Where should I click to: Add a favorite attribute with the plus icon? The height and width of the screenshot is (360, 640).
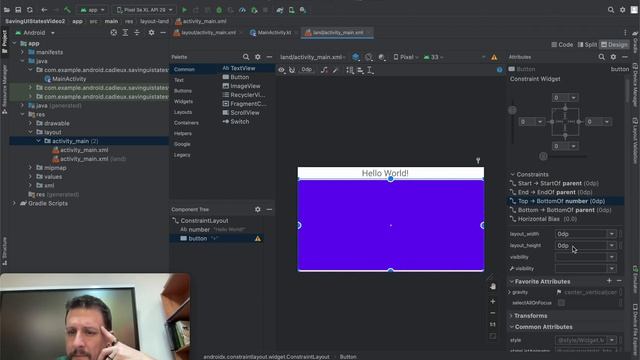pyautogui.click(x=609, y=281)
